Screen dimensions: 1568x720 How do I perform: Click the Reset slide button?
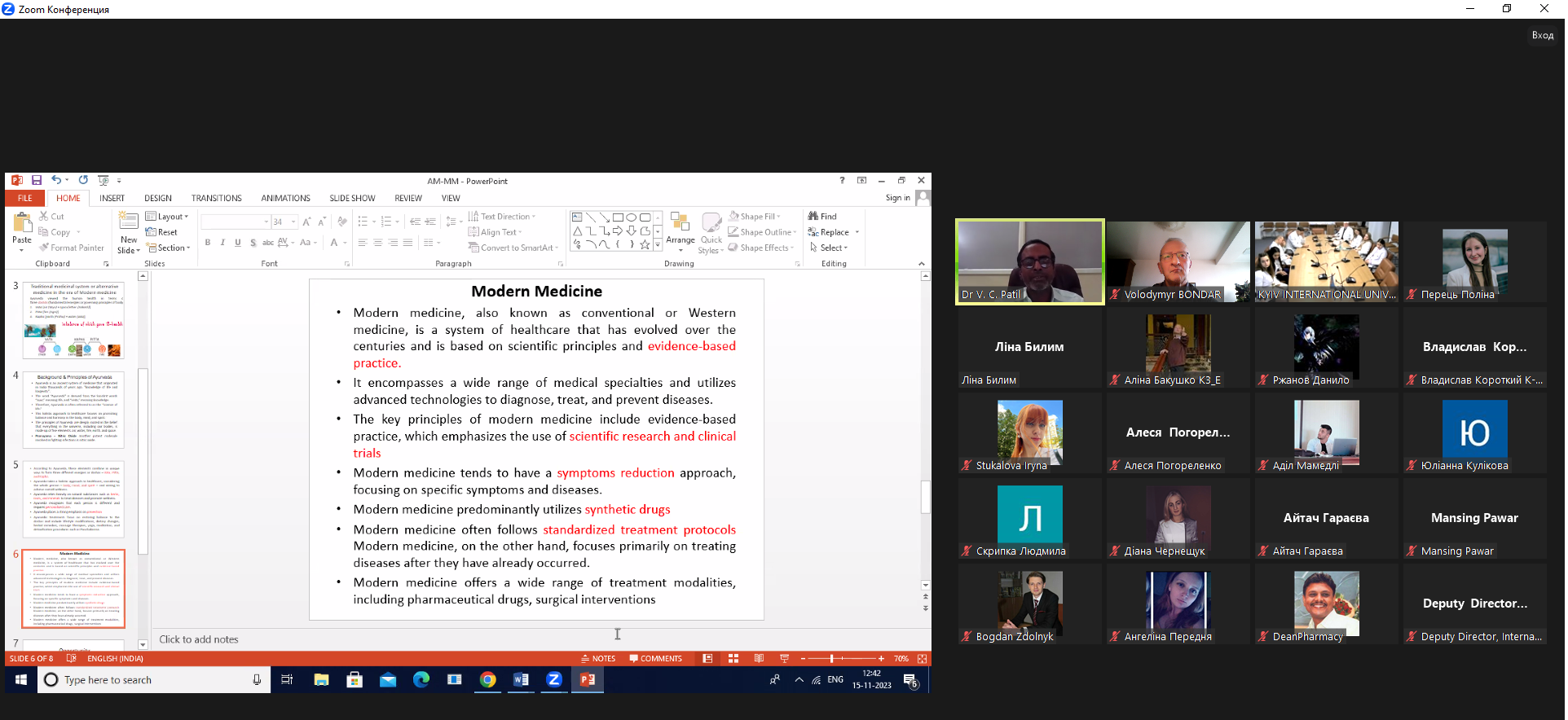[x=161, y=232]
